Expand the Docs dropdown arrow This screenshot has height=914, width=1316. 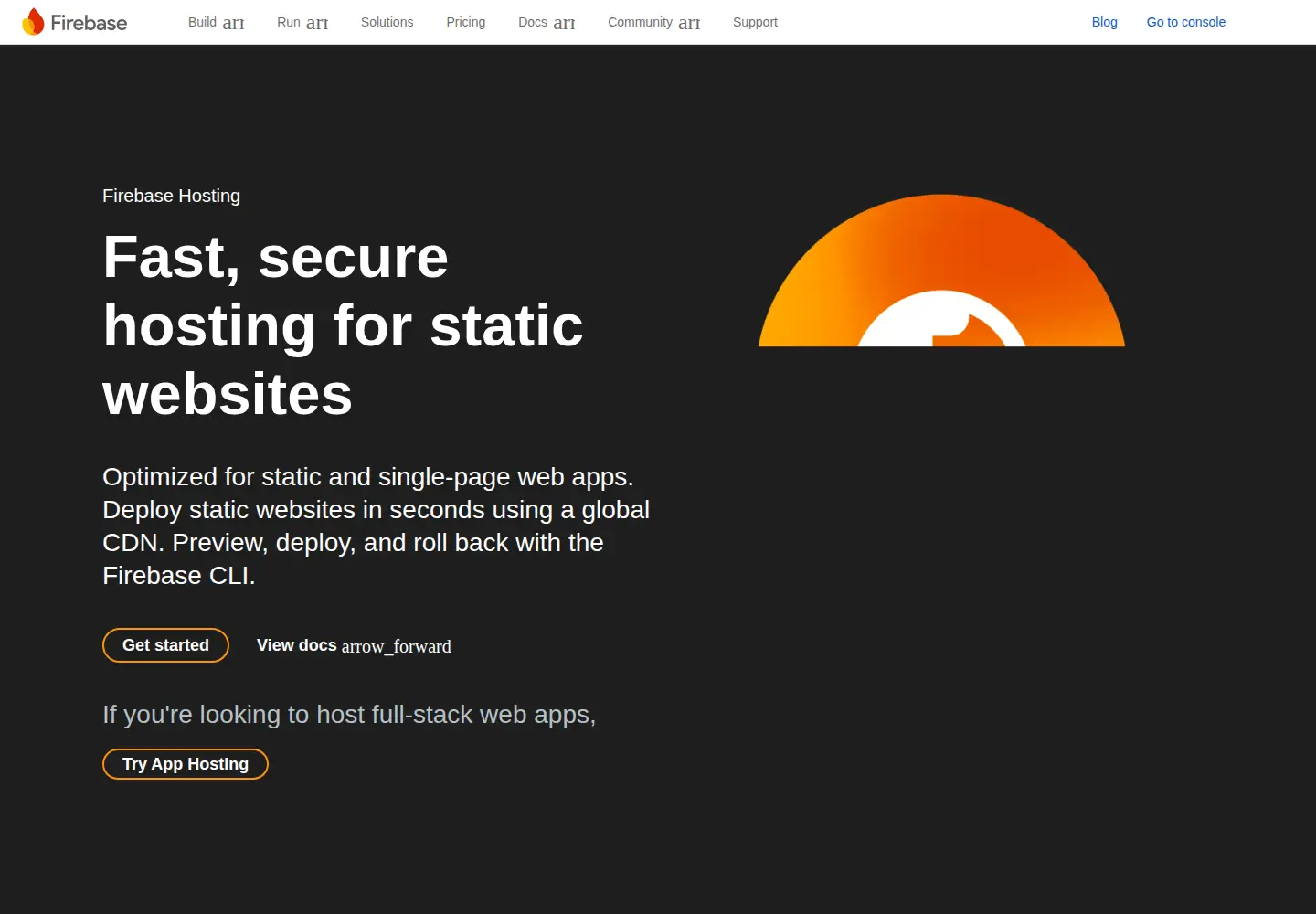coord(565,23)
